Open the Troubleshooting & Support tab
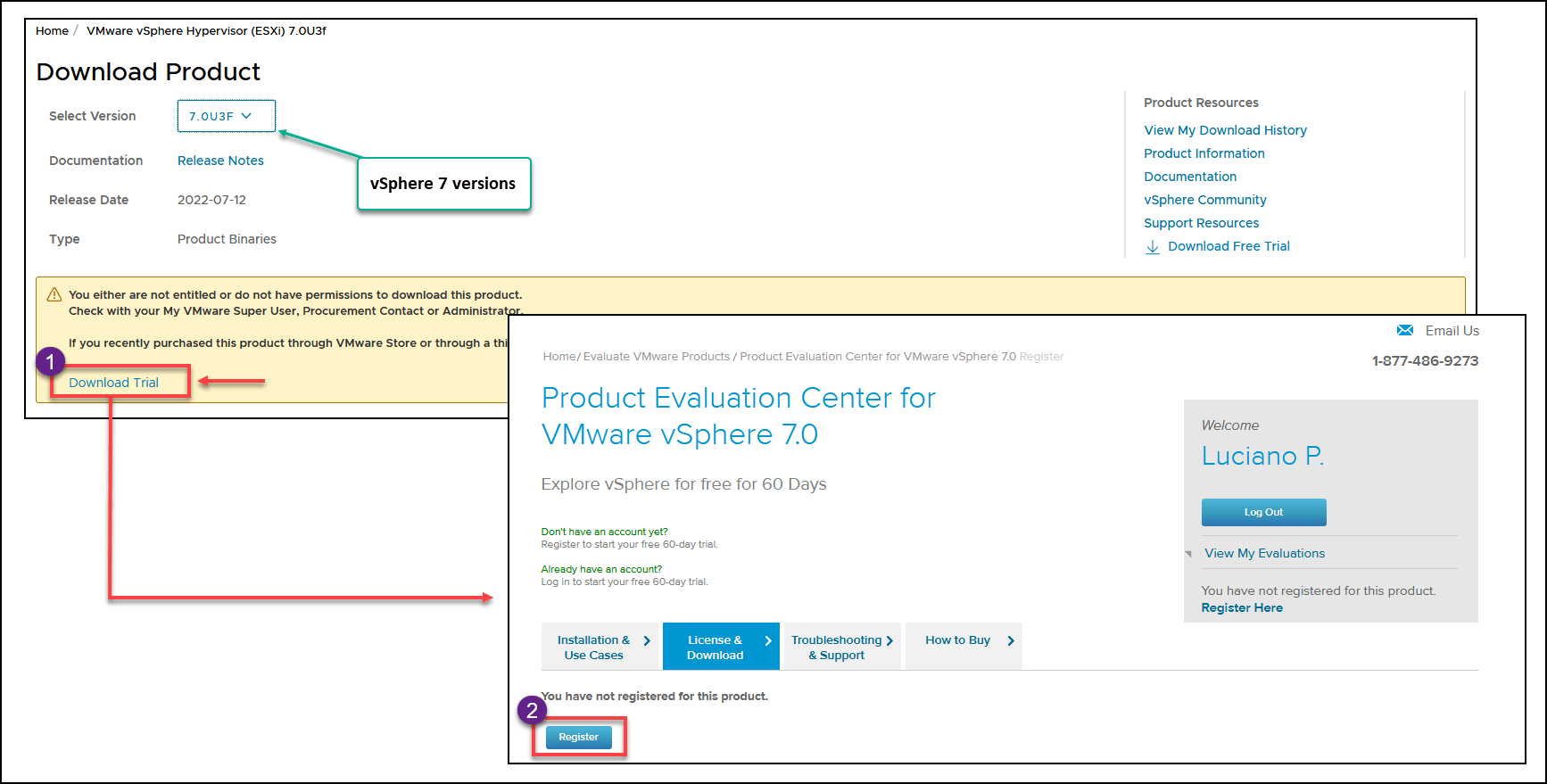The width and height of the screenshot is (1547, 784). [842, 647]
